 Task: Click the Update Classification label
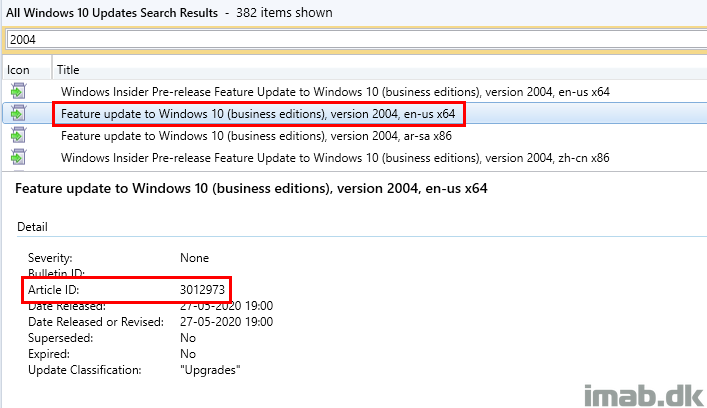(x=84, y=370)
